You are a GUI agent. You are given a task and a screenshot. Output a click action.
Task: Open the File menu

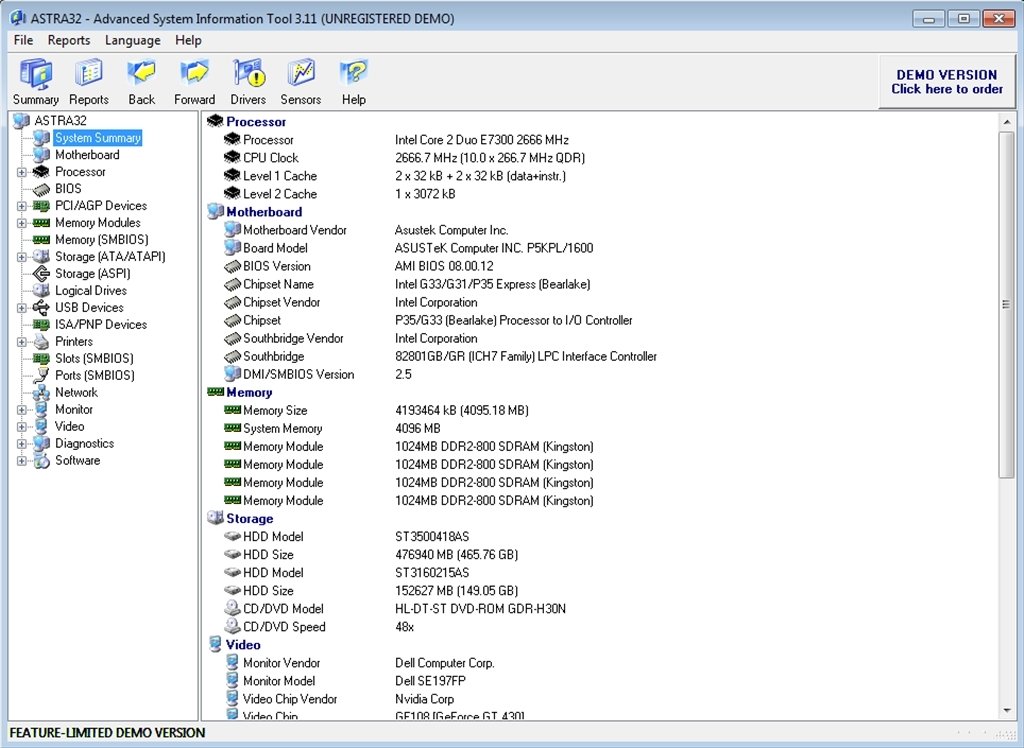click(x=24, y=40)
